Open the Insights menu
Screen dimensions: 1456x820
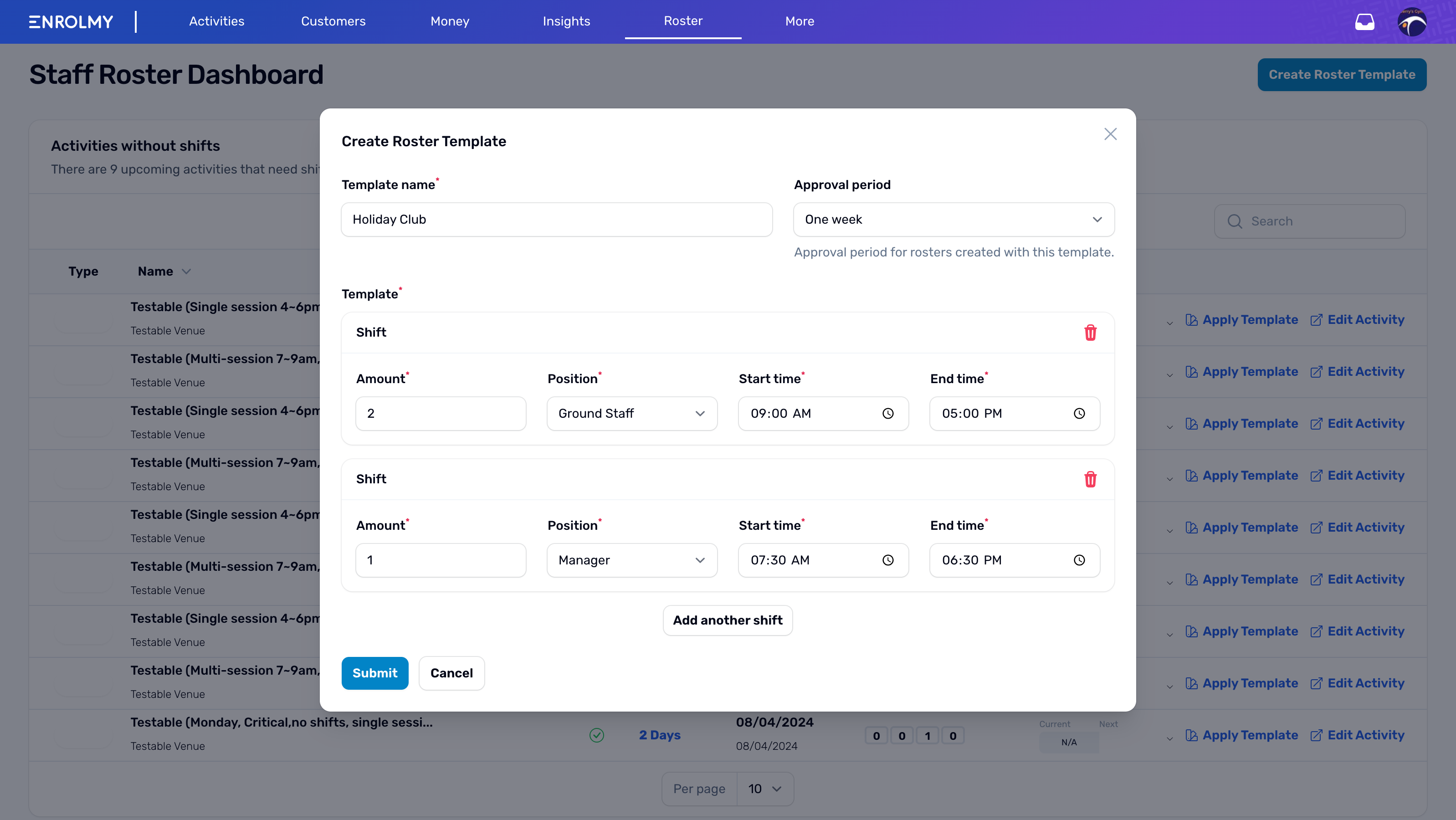[566, 21]
